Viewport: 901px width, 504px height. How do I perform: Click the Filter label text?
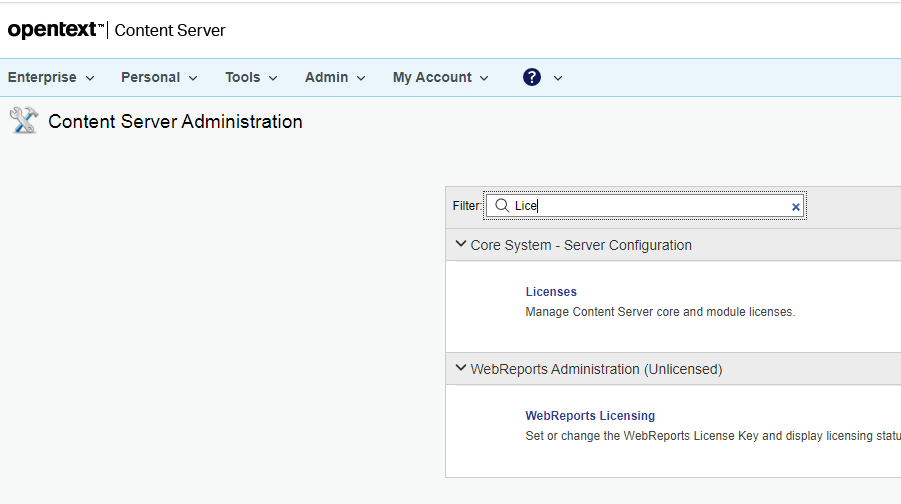coord(466,206)
